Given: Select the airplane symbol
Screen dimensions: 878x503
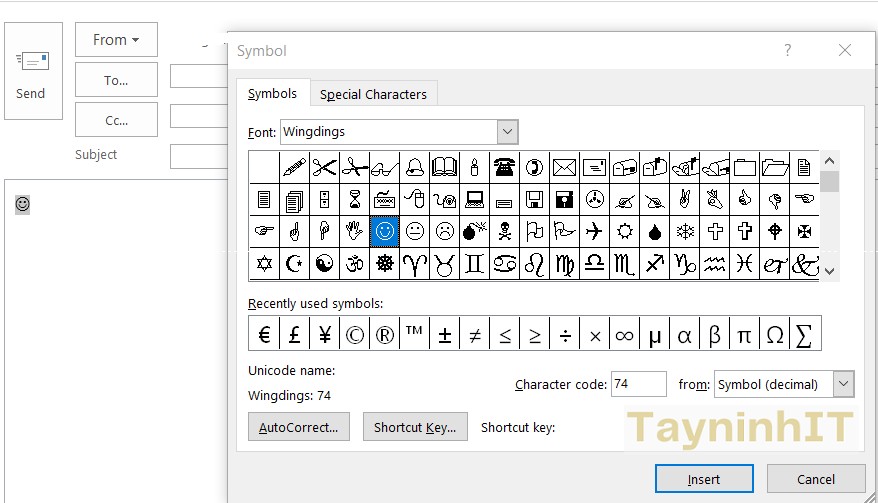Looking at the screenshot, I should (595, 231).
